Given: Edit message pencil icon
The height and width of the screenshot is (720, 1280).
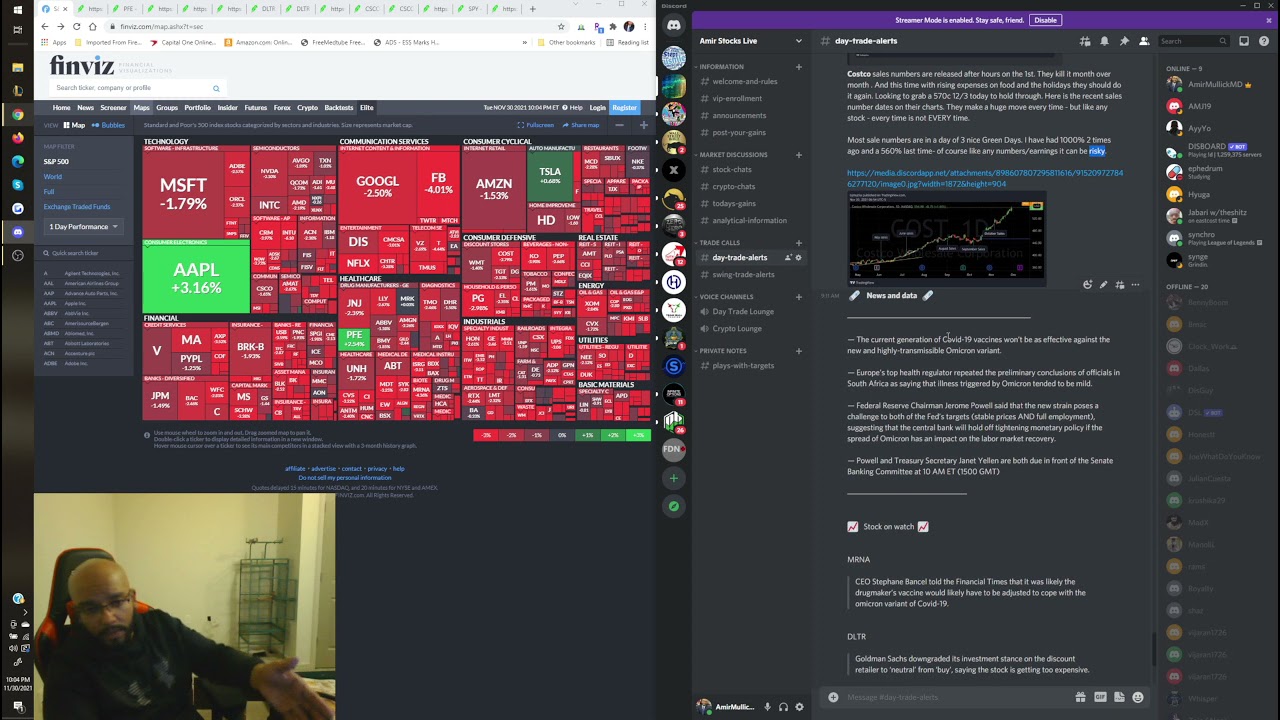Looking at the screenshot, I should click(1103, 285).
